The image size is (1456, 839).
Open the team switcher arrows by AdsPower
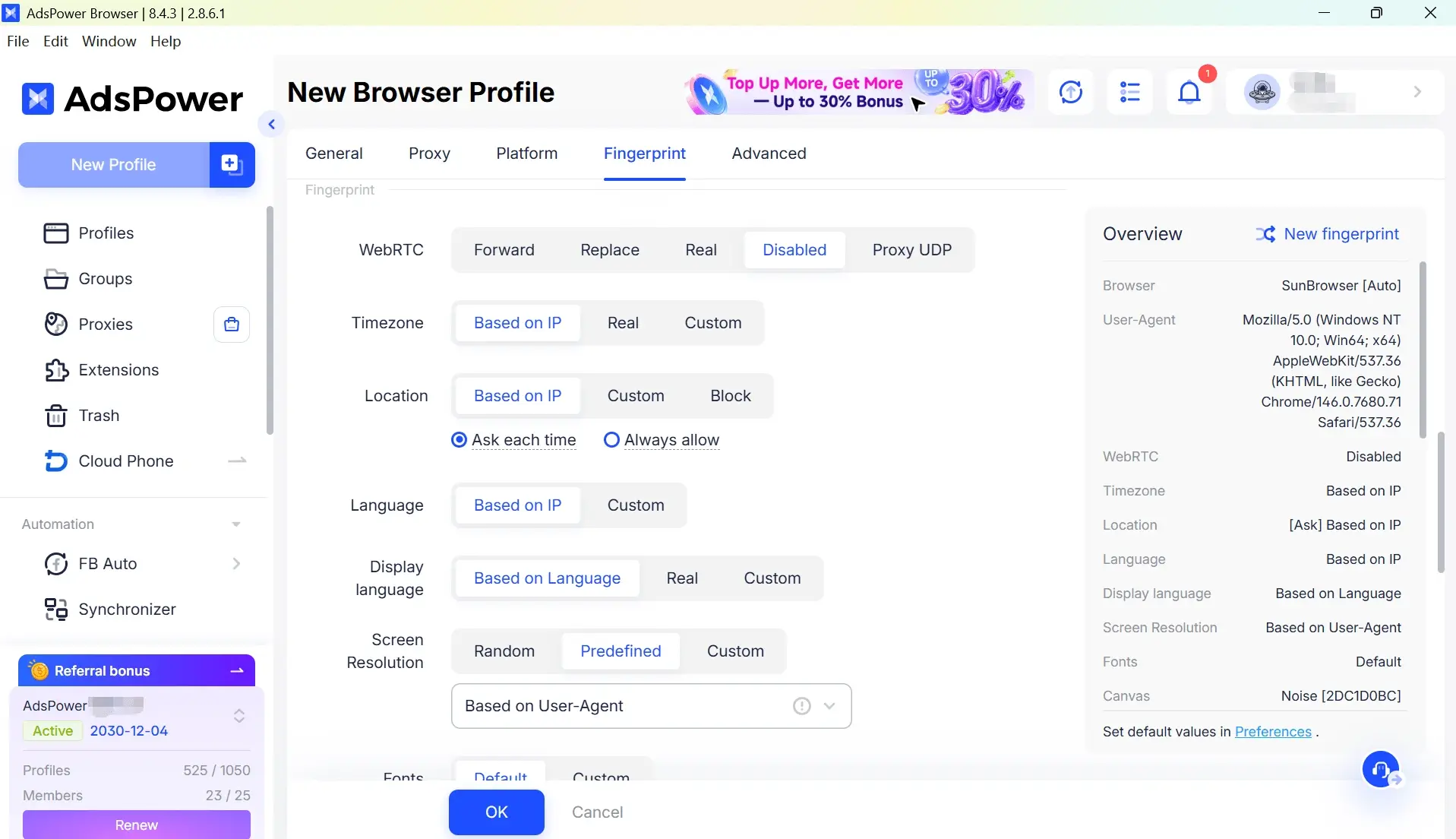238,716
